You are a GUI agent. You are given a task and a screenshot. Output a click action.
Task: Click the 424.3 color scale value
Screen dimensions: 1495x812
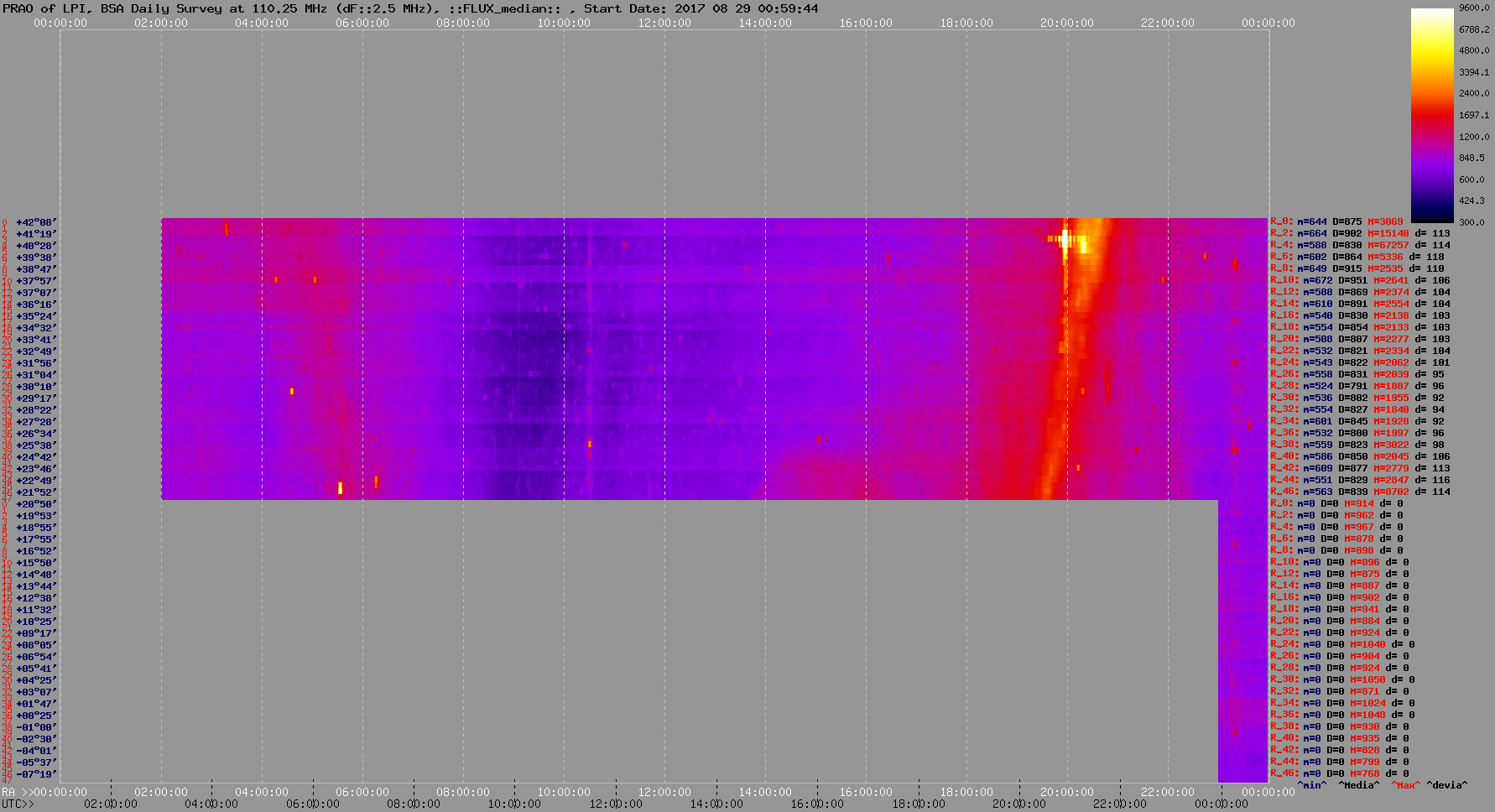pos(1472,200)
